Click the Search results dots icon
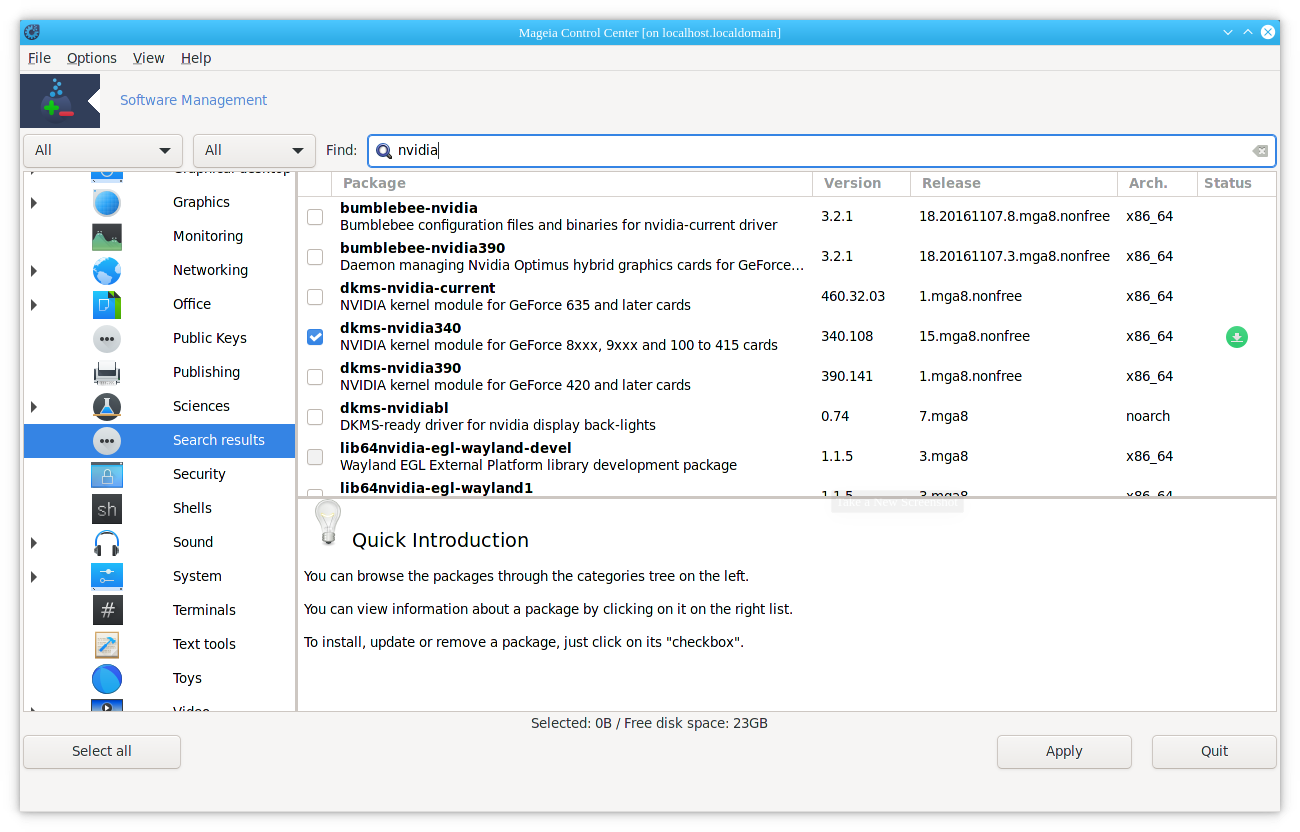Viewport: 1300px width, 832px height. coord(107,441)
